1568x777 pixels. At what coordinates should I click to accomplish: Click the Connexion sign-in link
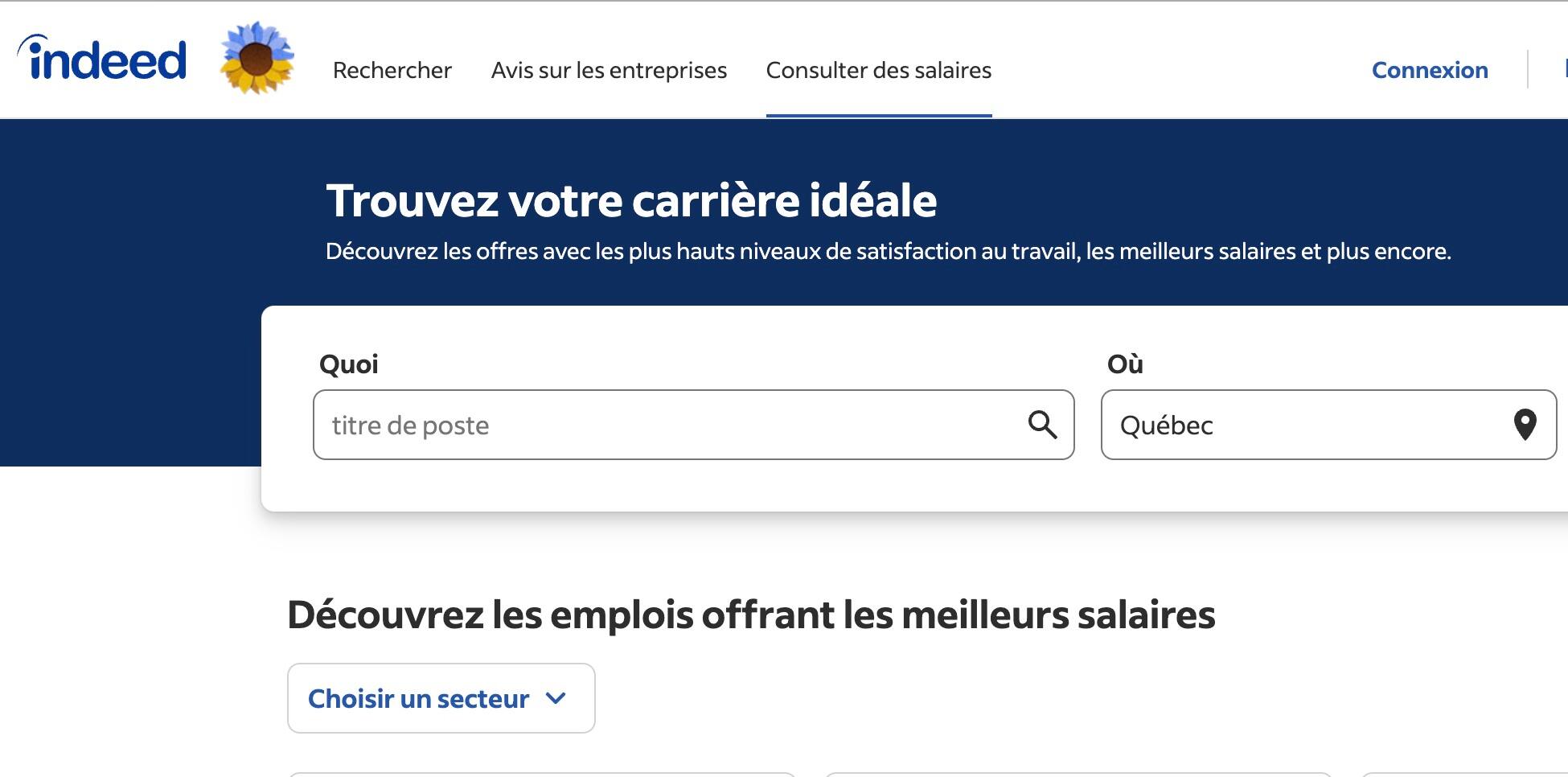click(1430, 71)
